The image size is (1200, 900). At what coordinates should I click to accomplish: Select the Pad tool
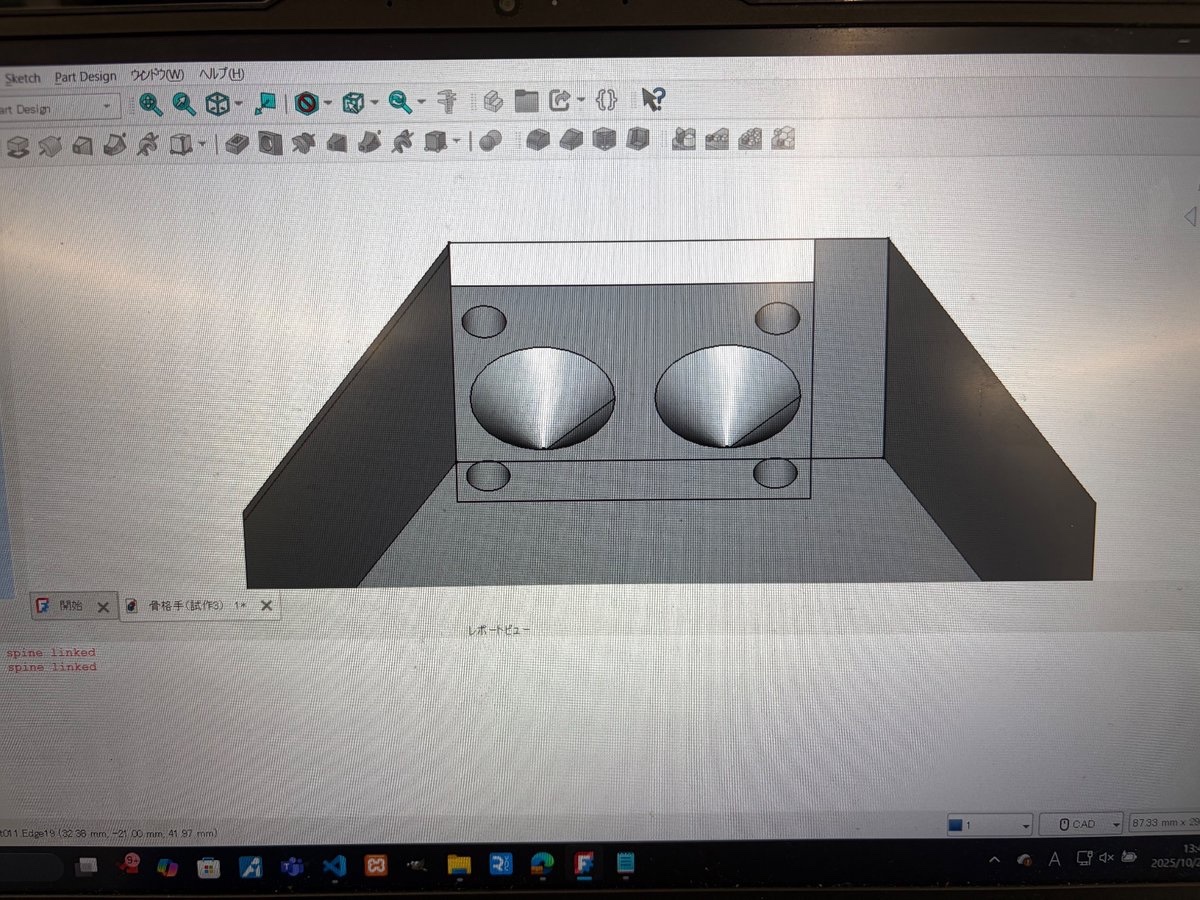coord(17,146)
